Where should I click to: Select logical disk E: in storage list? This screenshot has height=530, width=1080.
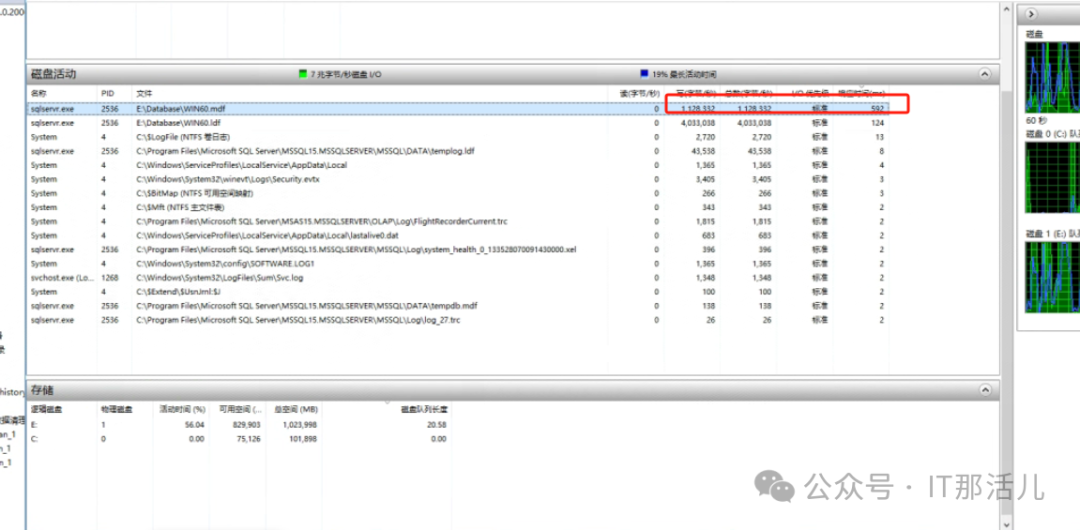click(34, 425)
